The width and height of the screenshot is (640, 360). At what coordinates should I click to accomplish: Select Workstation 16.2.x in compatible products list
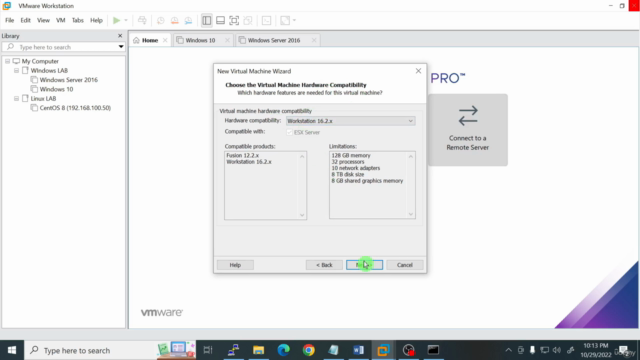pyautogui.click(x=249, y=162)
